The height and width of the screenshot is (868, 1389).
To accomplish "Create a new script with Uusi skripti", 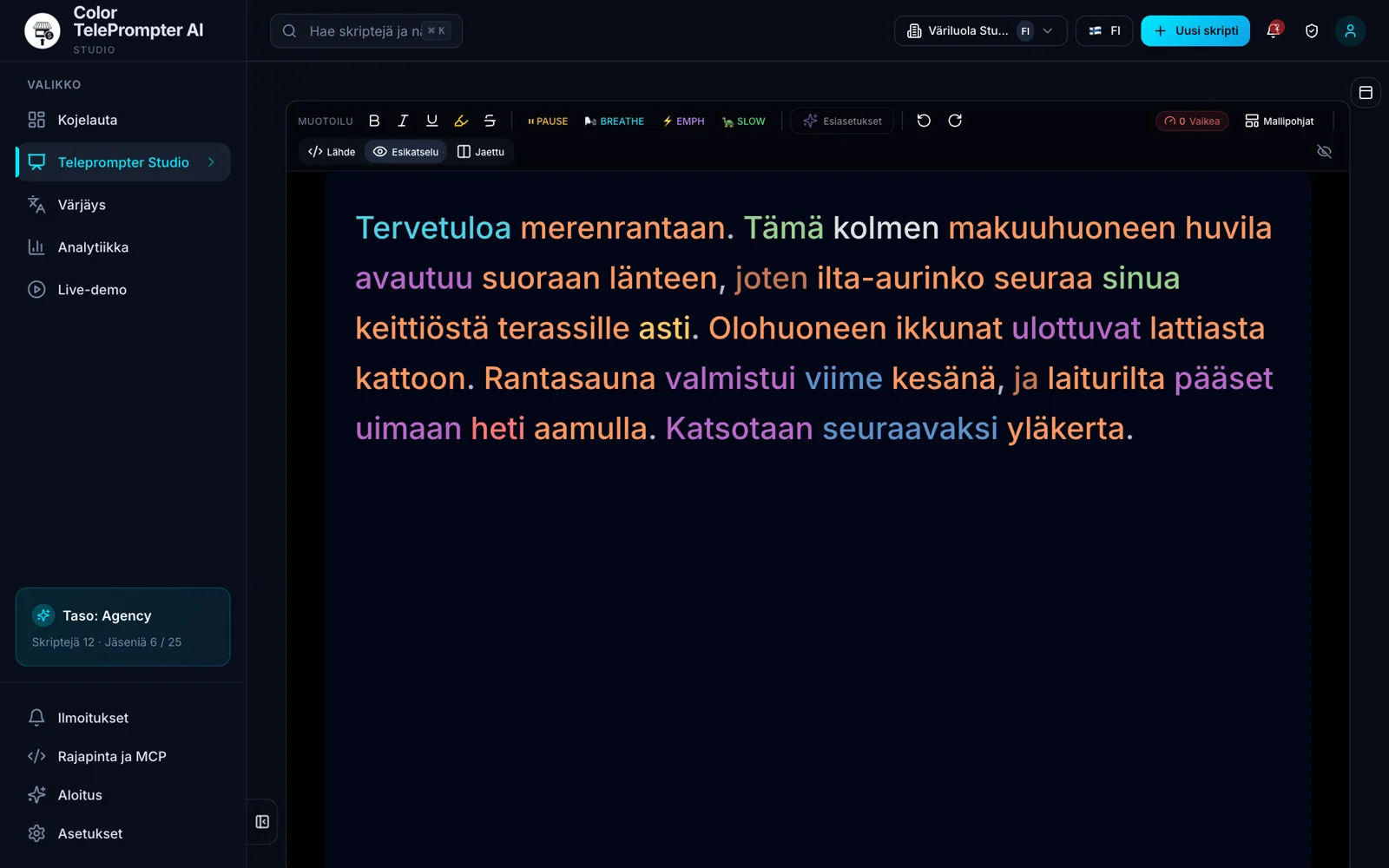I will click(1195, 30).
